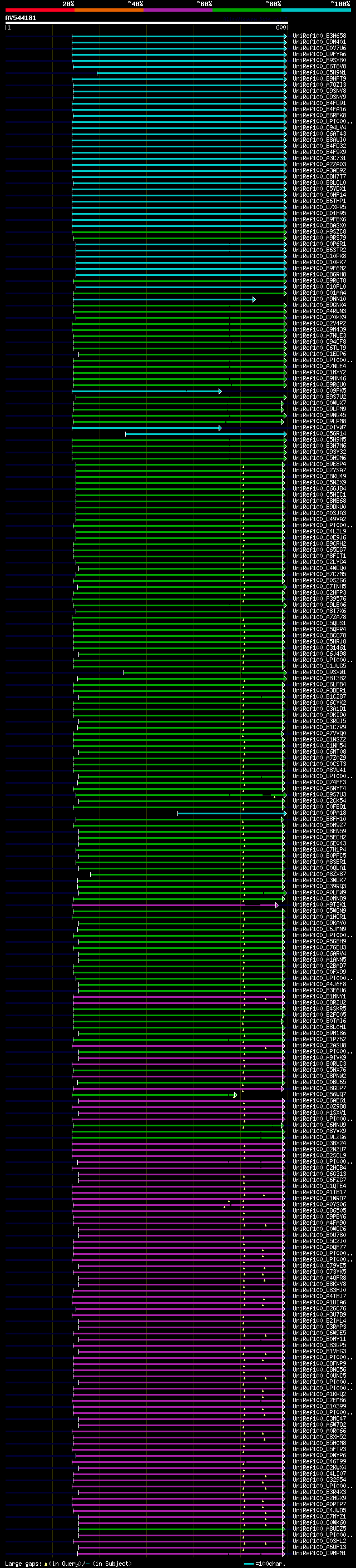Select label UniRef100_Q0SHL2
Image resolution: width=356 pixels, height=1568 pixels.
(319, 1542)
